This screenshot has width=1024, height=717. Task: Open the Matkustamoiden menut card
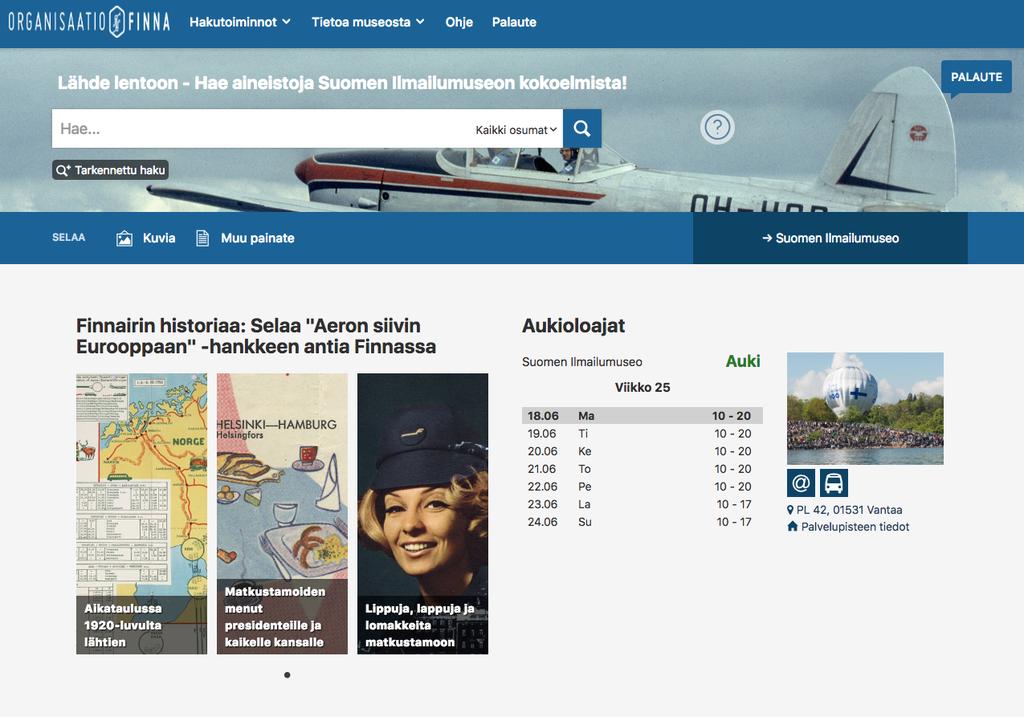[x=282, y=514]
